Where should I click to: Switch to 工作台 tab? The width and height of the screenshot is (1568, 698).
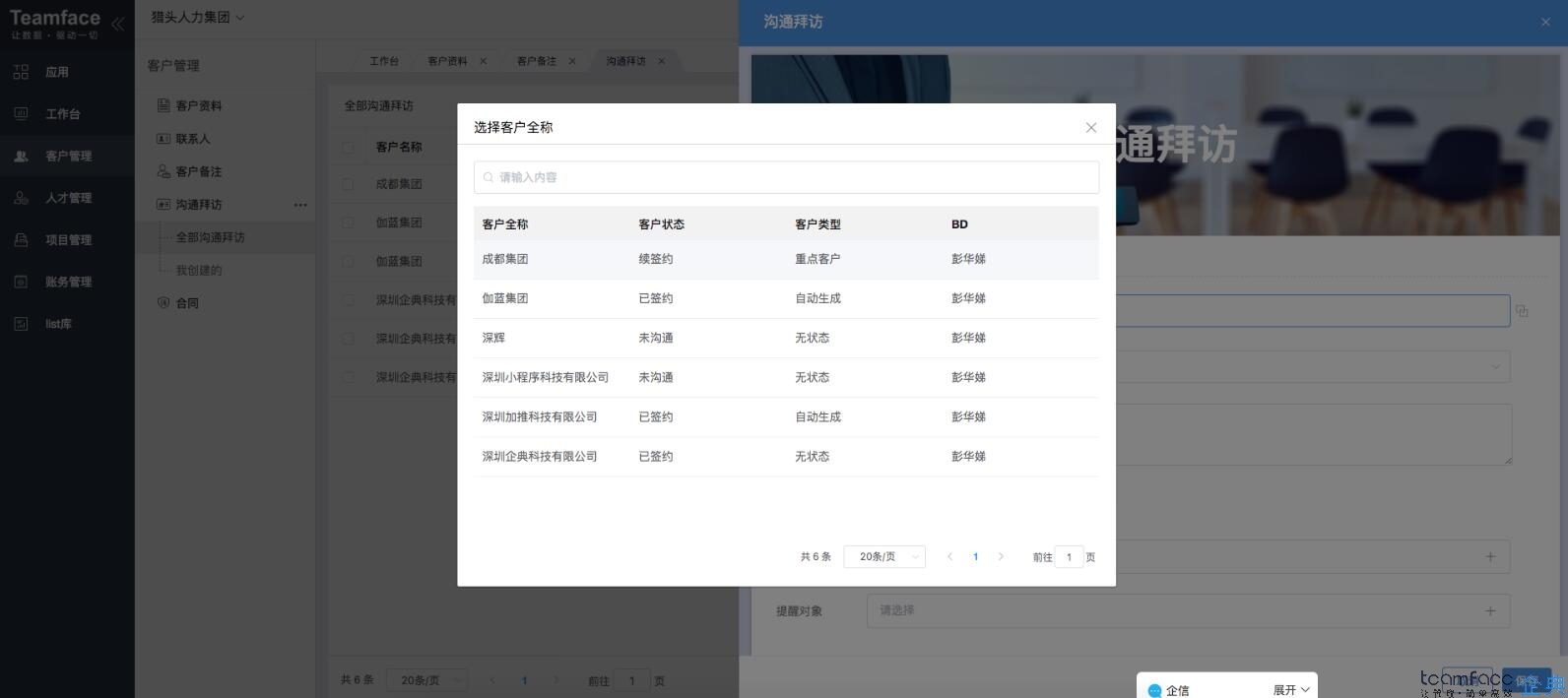[384, 61]
